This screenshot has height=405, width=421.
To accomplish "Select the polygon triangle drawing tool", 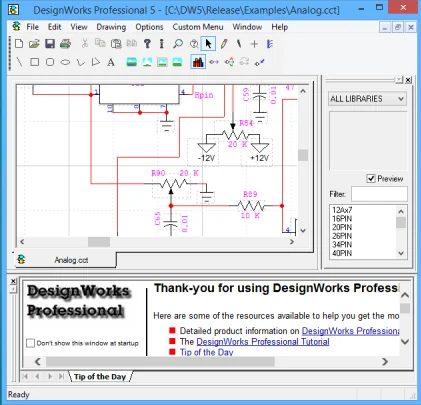I will point(96,62).
